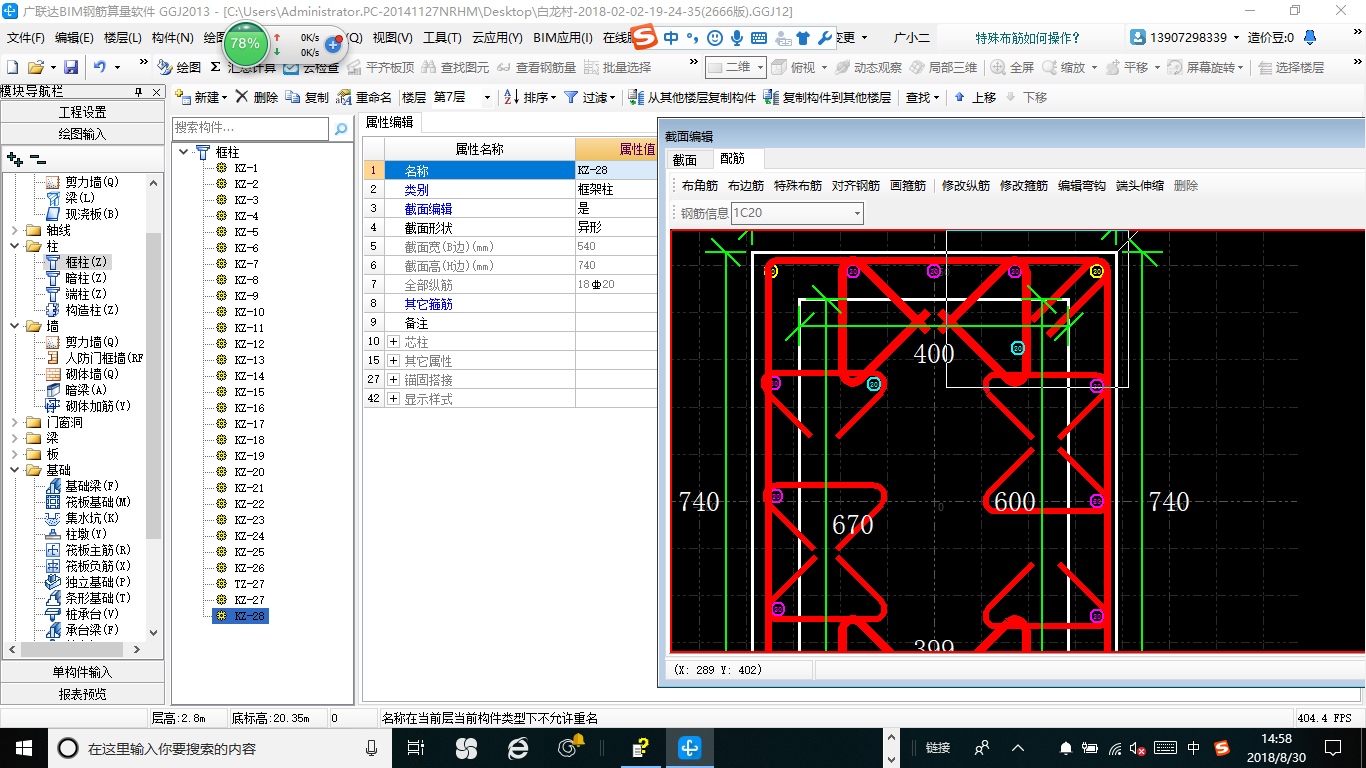
Task: Click 从其他楼层复制构件
Action: [x=692, y=98]
